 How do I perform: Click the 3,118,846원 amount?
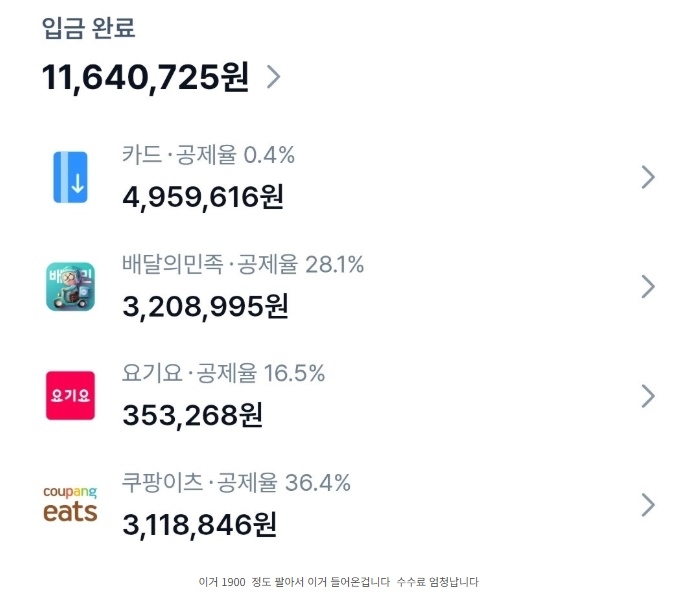tap(199, 523)
